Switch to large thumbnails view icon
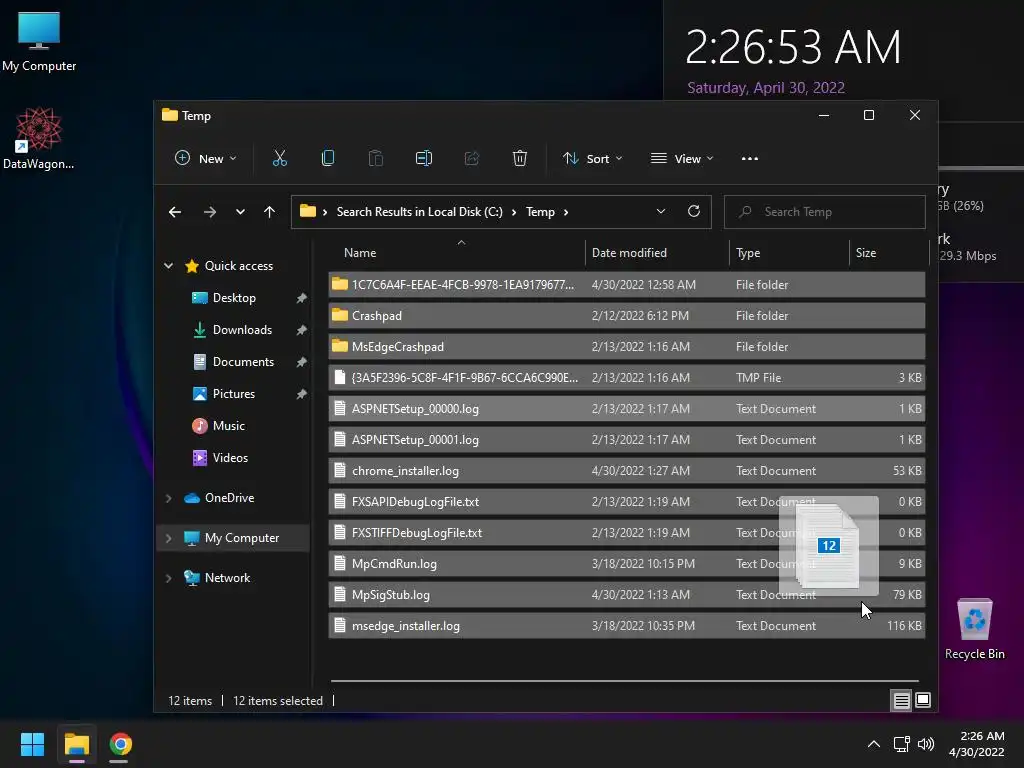Viewport: 1024px width, 768px height. [923, 700]
